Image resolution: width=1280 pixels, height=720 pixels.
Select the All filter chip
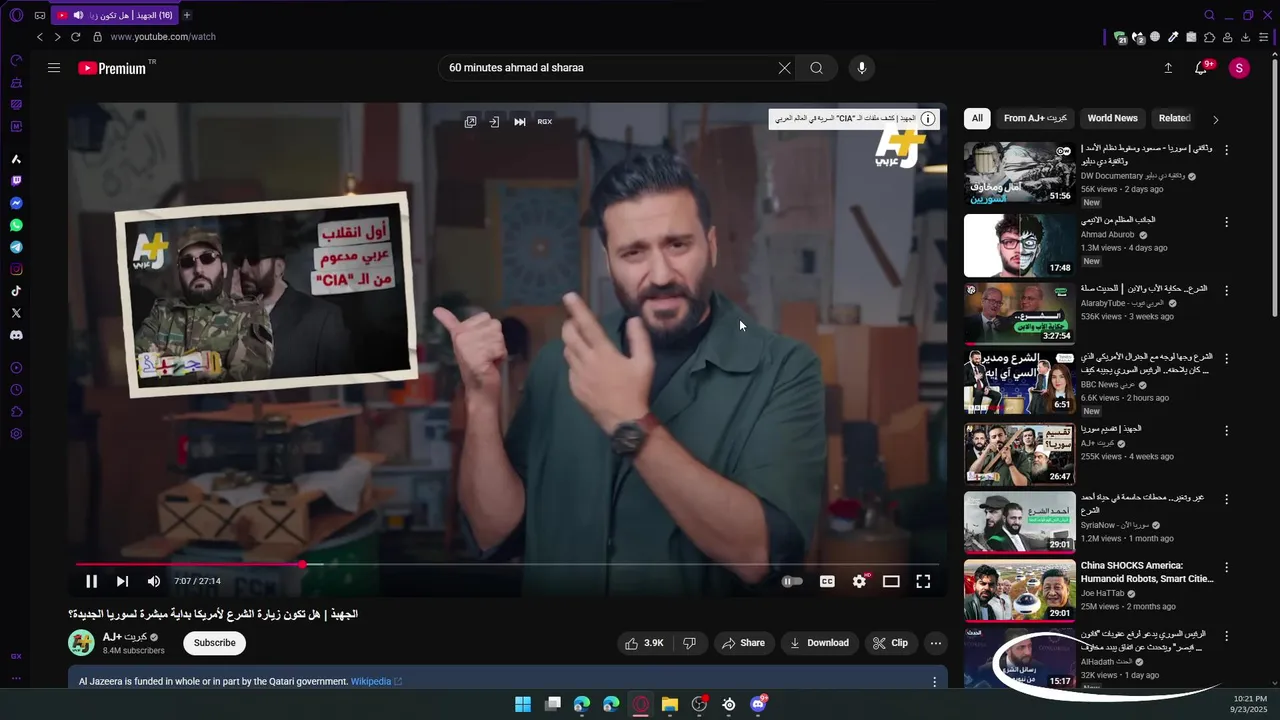click(x=977, y=118)
